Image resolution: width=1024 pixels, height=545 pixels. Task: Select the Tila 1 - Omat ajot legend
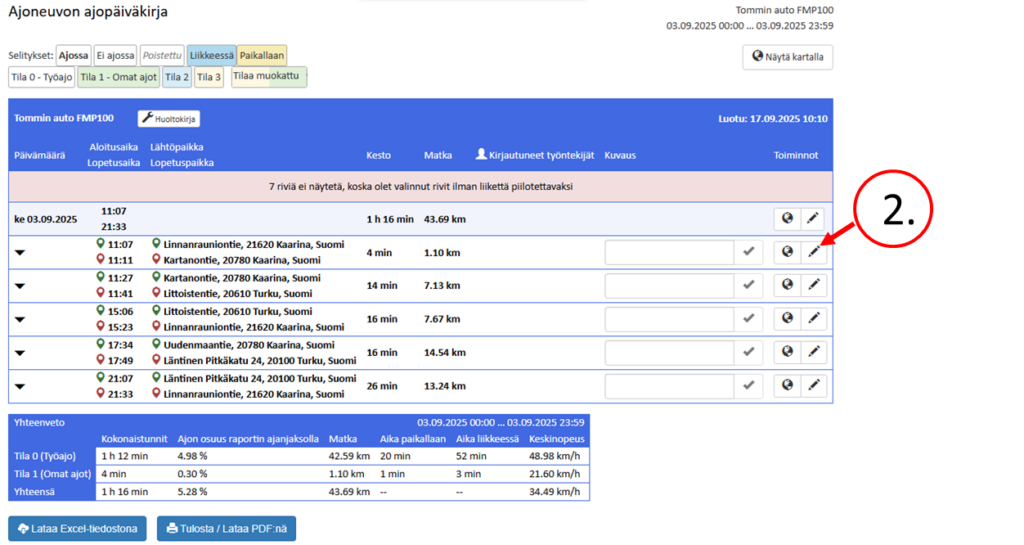[118, 77]
